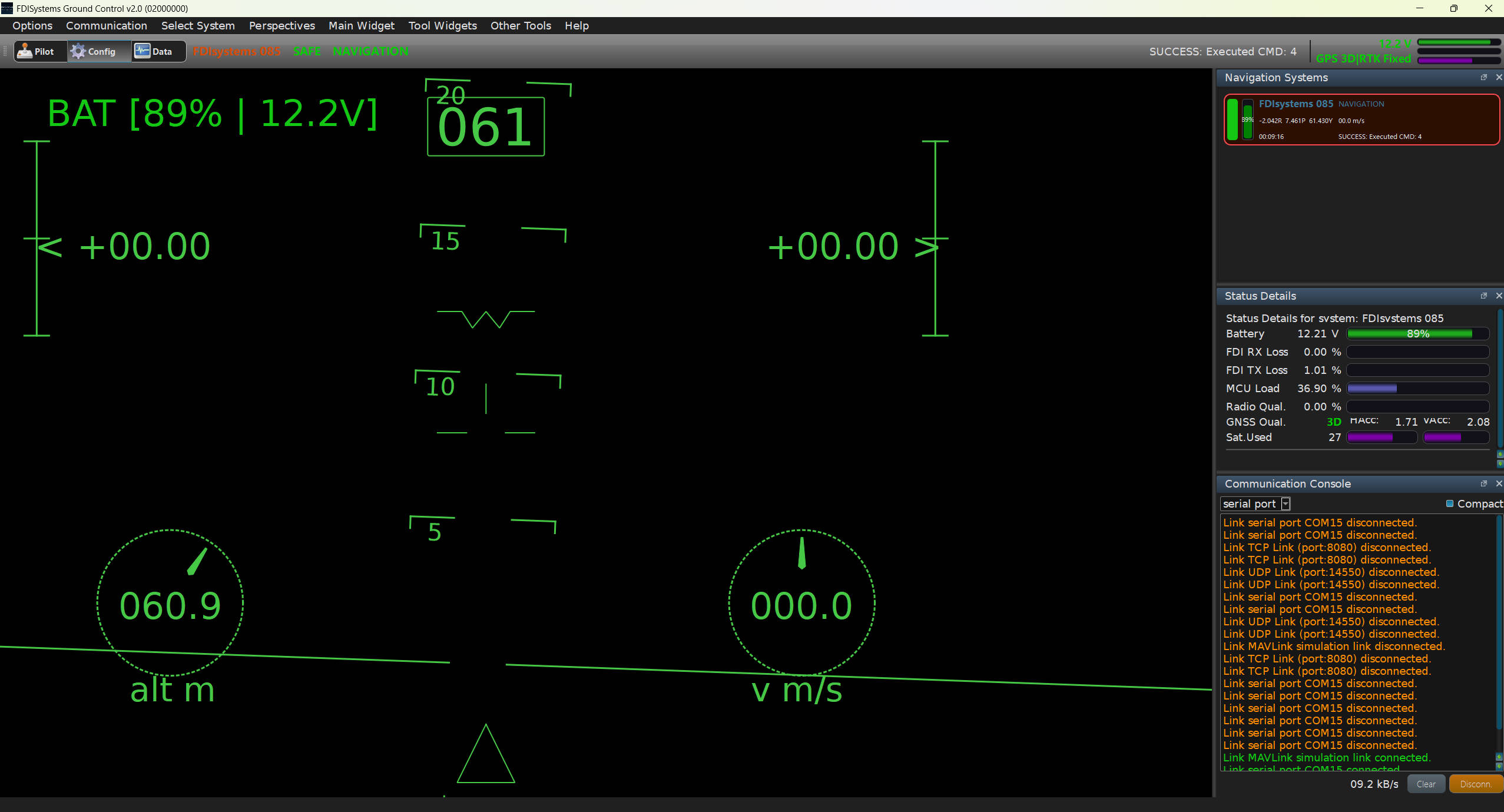Click the Battery 89% progress bar
Image resolution: width=1504 pixels, height=812 pixels.
(x=1417, y=334)
